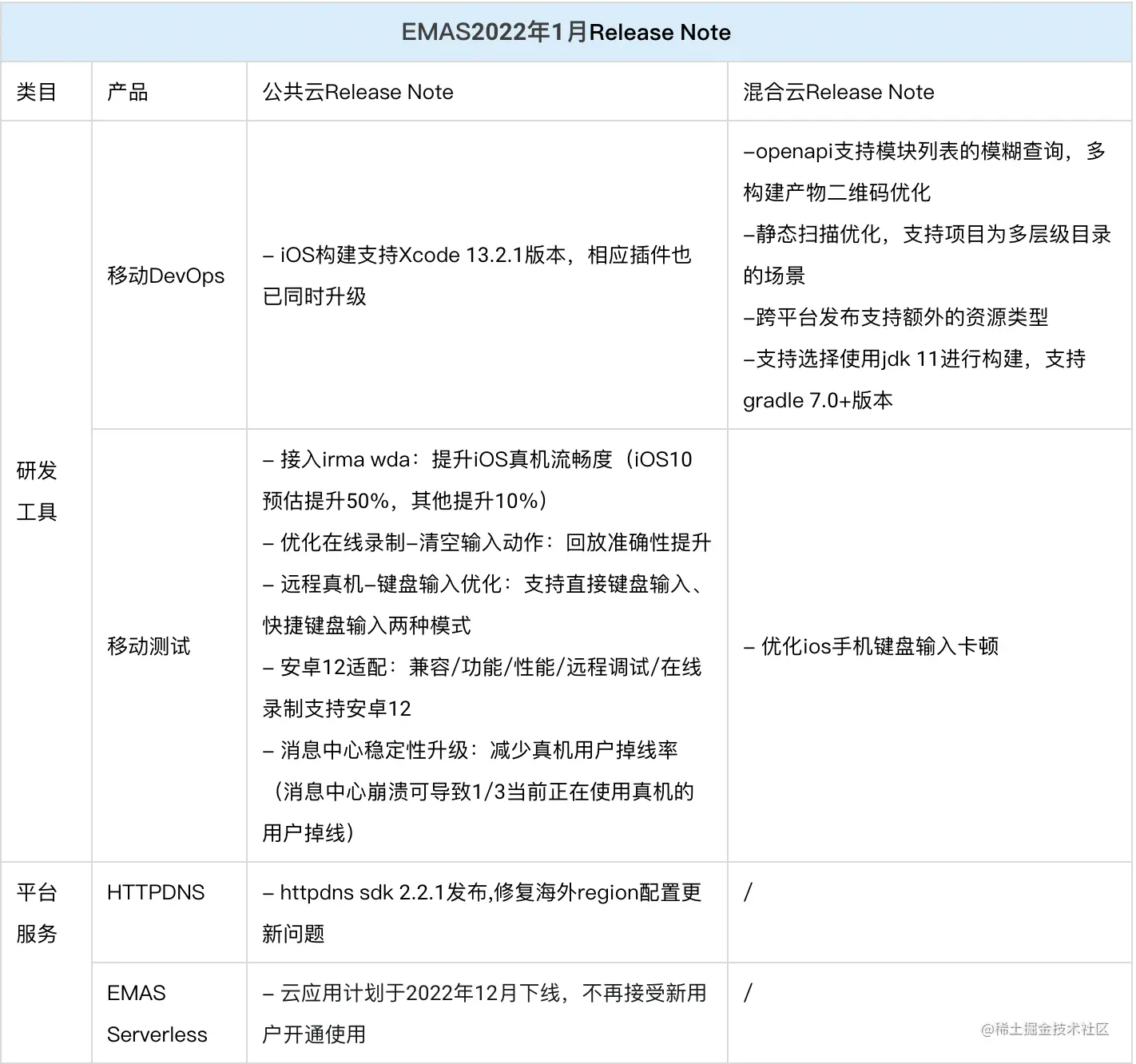Click the '/' in the EMAS Serverless row
1136x1064 pixels.
(x=748, y=993)
